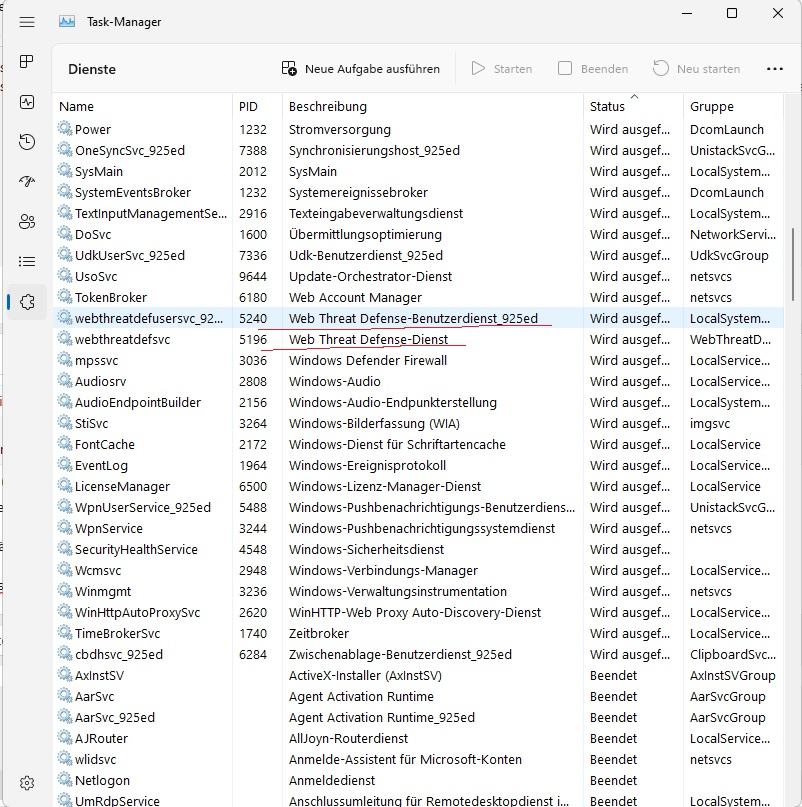Select the AJRouter service name
The height and width of the screenshot is (807, 802).
101,739
